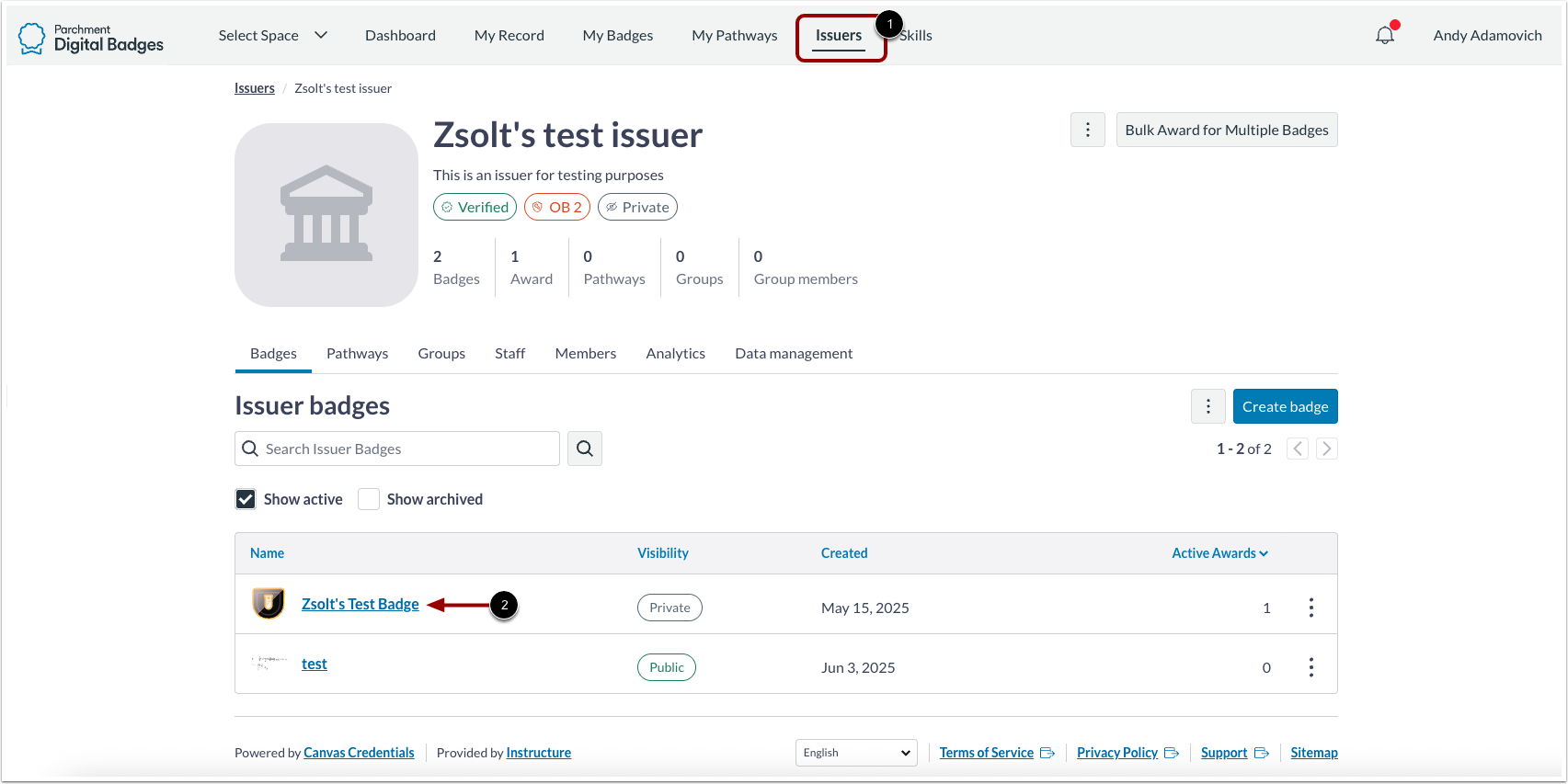Click the Parchment Digital Badges logo
1568x784 pixels.
click(90, 38)
